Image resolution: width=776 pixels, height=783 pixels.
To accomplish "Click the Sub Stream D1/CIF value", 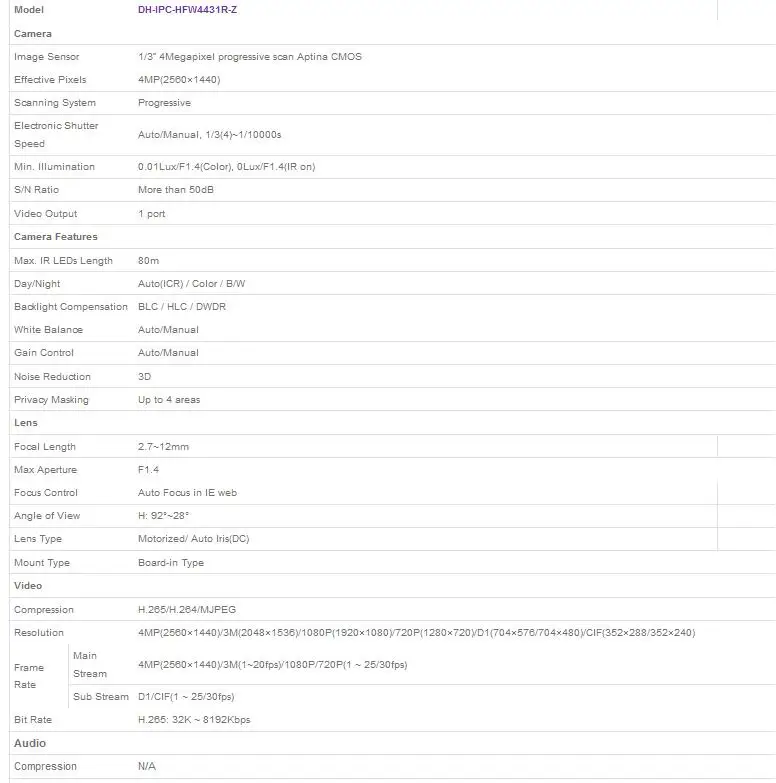I will point(186,696).
